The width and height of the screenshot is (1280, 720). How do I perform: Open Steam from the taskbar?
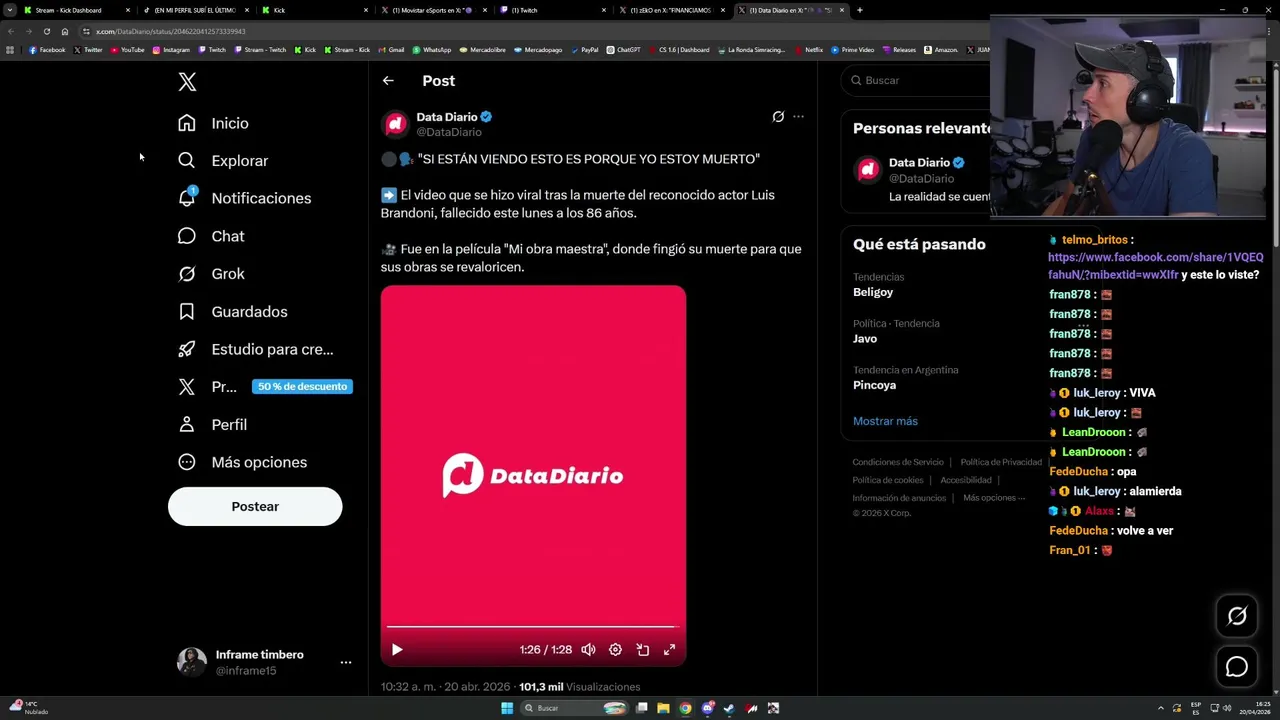pos(729,708)
